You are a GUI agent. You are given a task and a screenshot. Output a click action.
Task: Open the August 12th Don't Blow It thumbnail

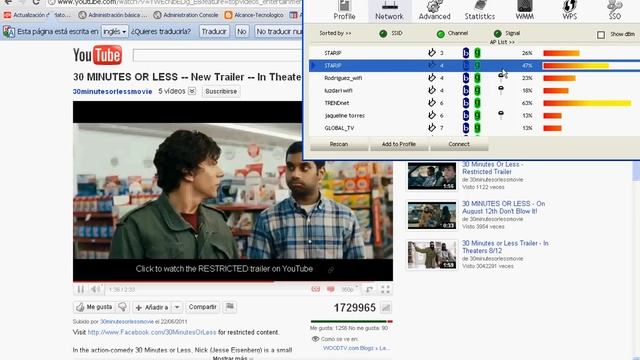coord(432,216)
